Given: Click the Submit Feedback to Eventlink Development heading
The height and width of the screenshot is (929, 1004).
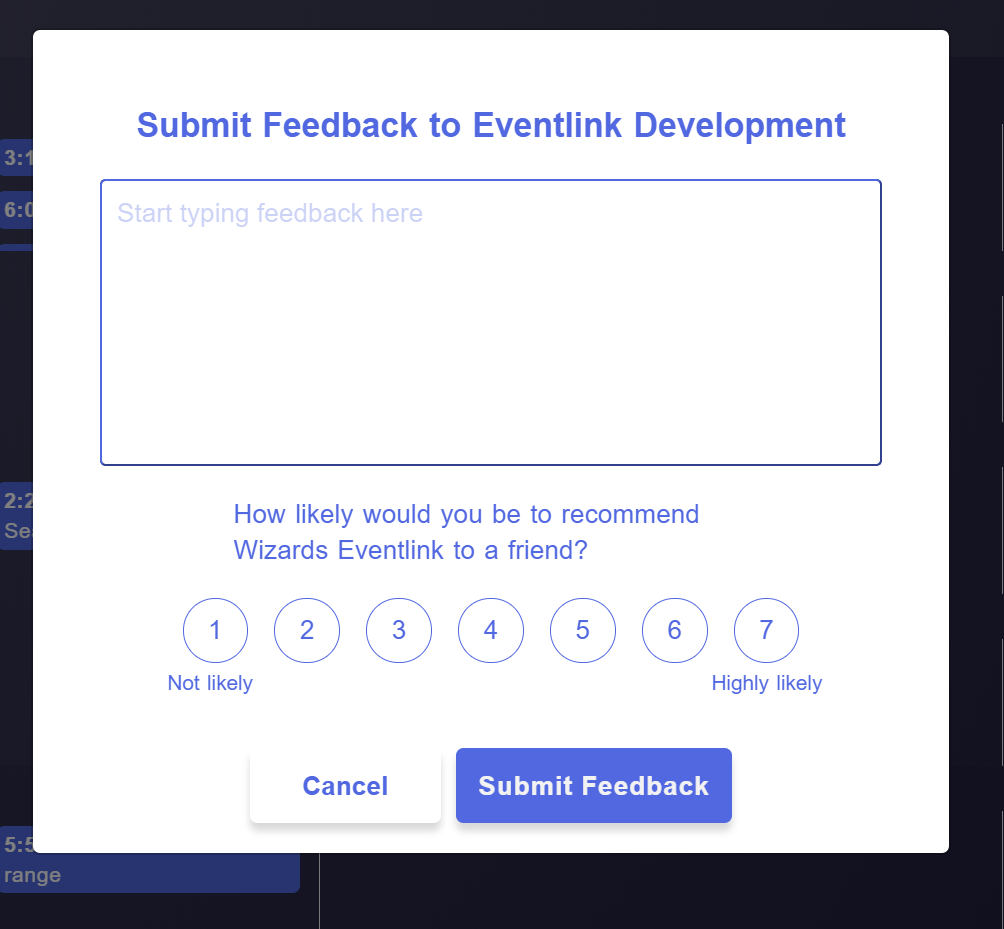Looking at the screenshot, I should [491, 125].
